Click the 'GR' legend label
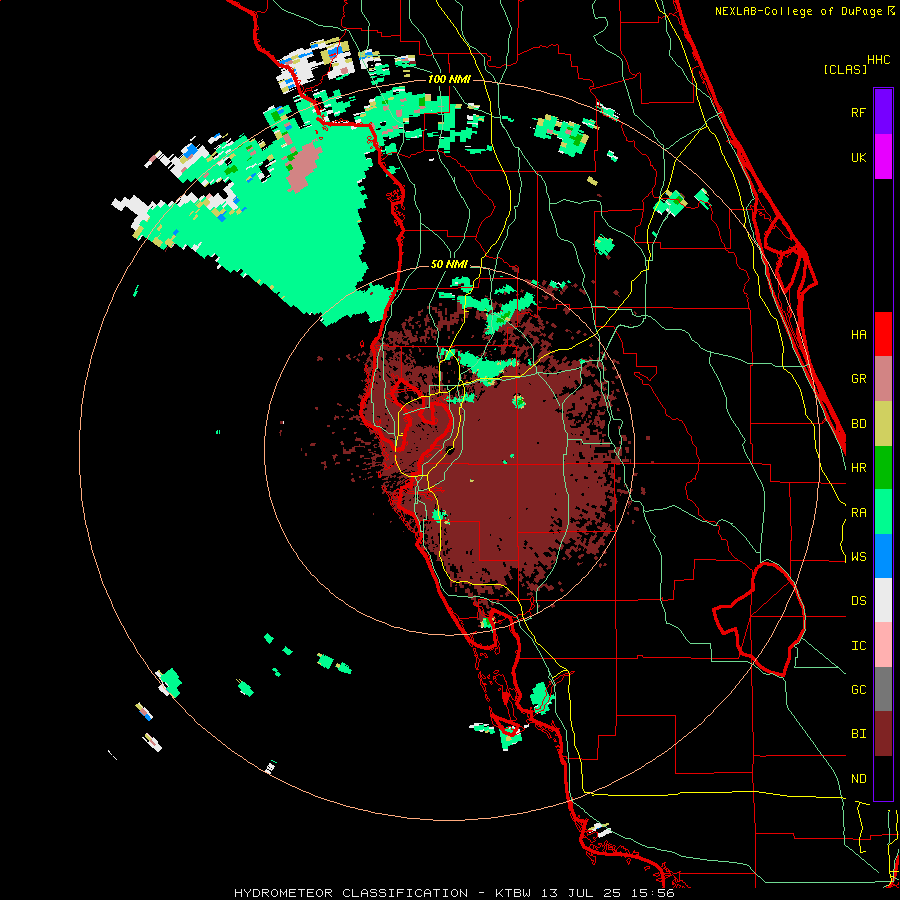The height and width of the screenshot is (900, 900). 858,379
